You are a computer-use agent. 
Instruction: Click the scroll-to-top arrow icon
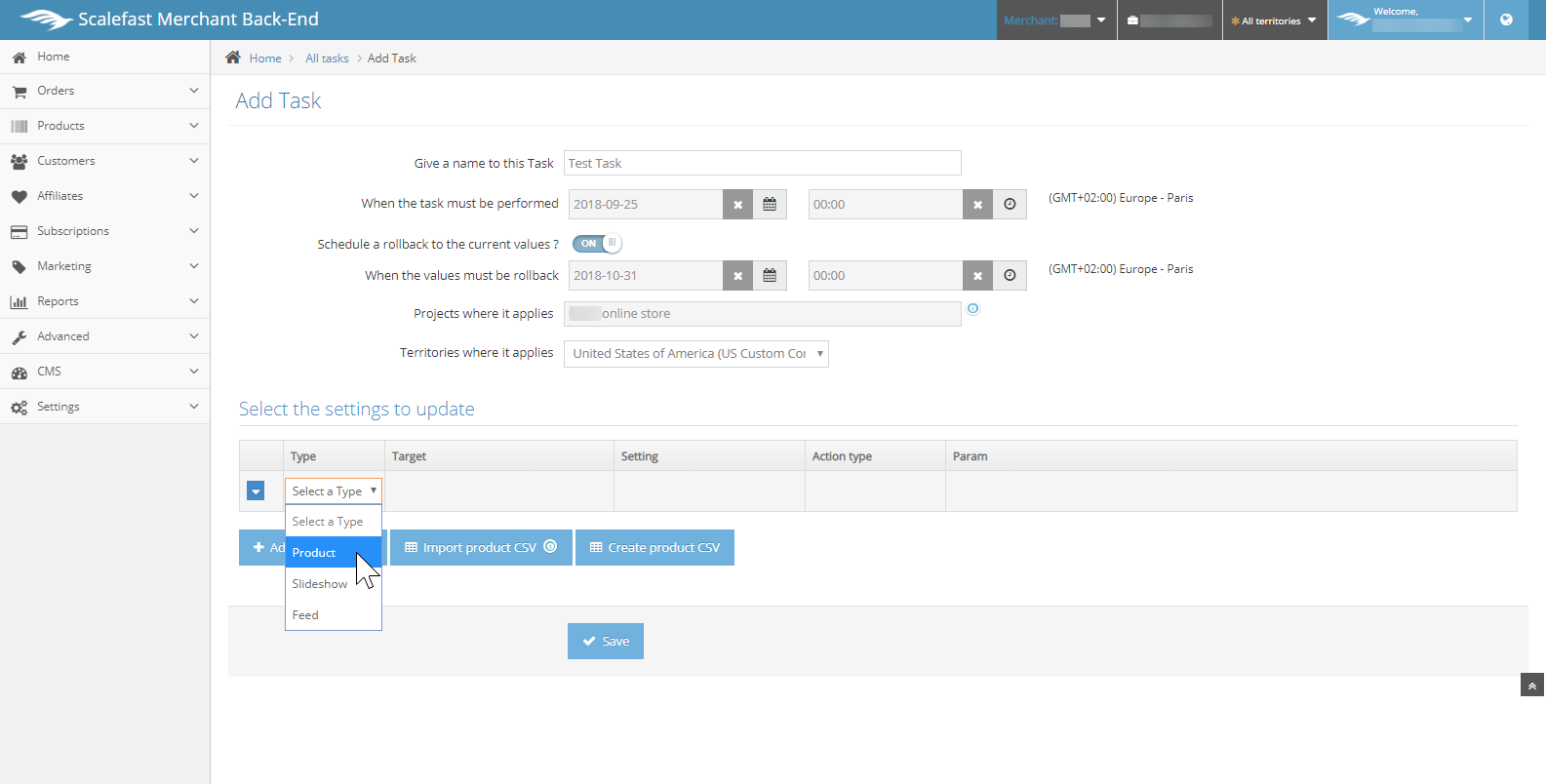coord(1531,686)
